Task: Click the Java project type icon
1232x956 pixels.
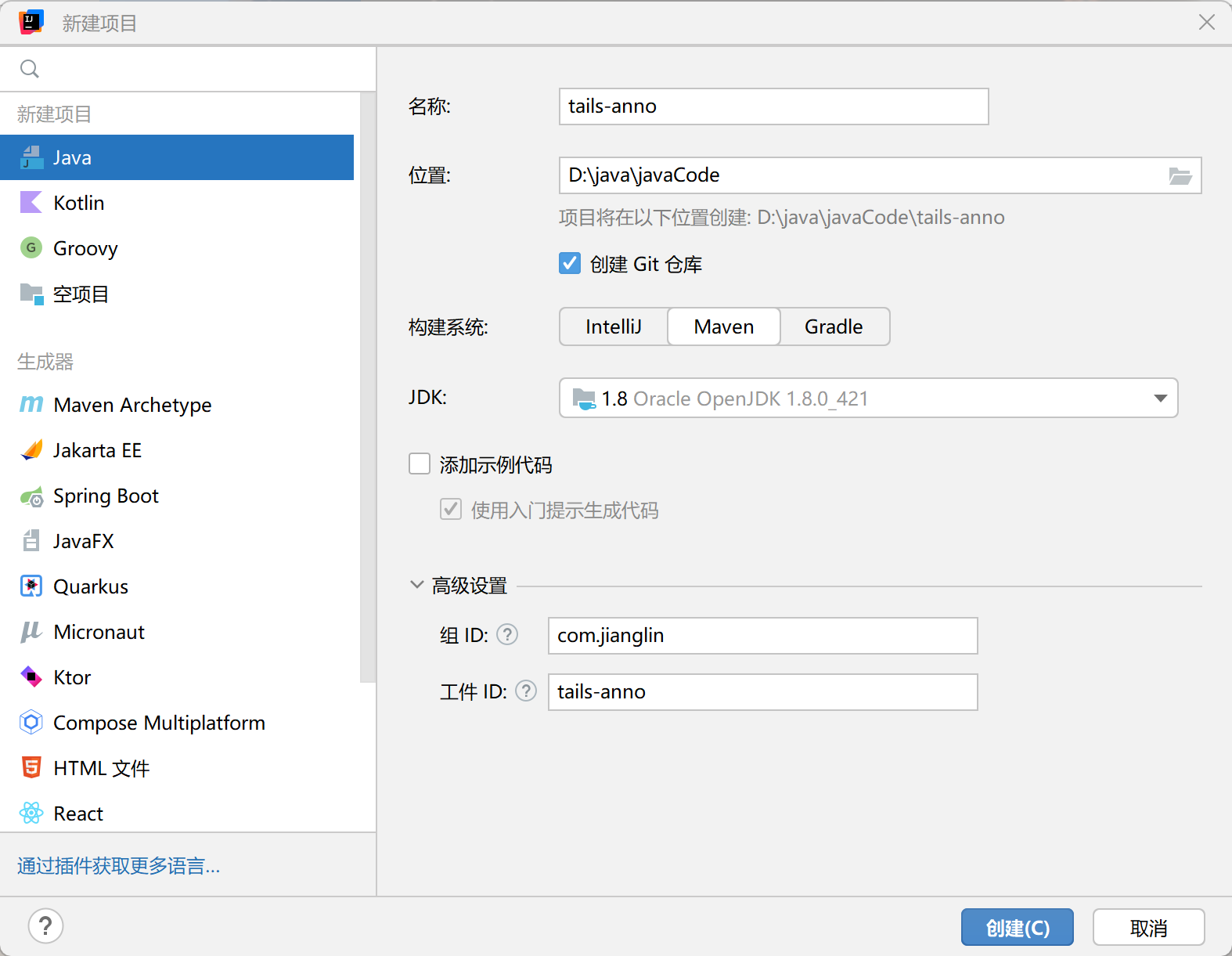Action: (x=31, y=157)
